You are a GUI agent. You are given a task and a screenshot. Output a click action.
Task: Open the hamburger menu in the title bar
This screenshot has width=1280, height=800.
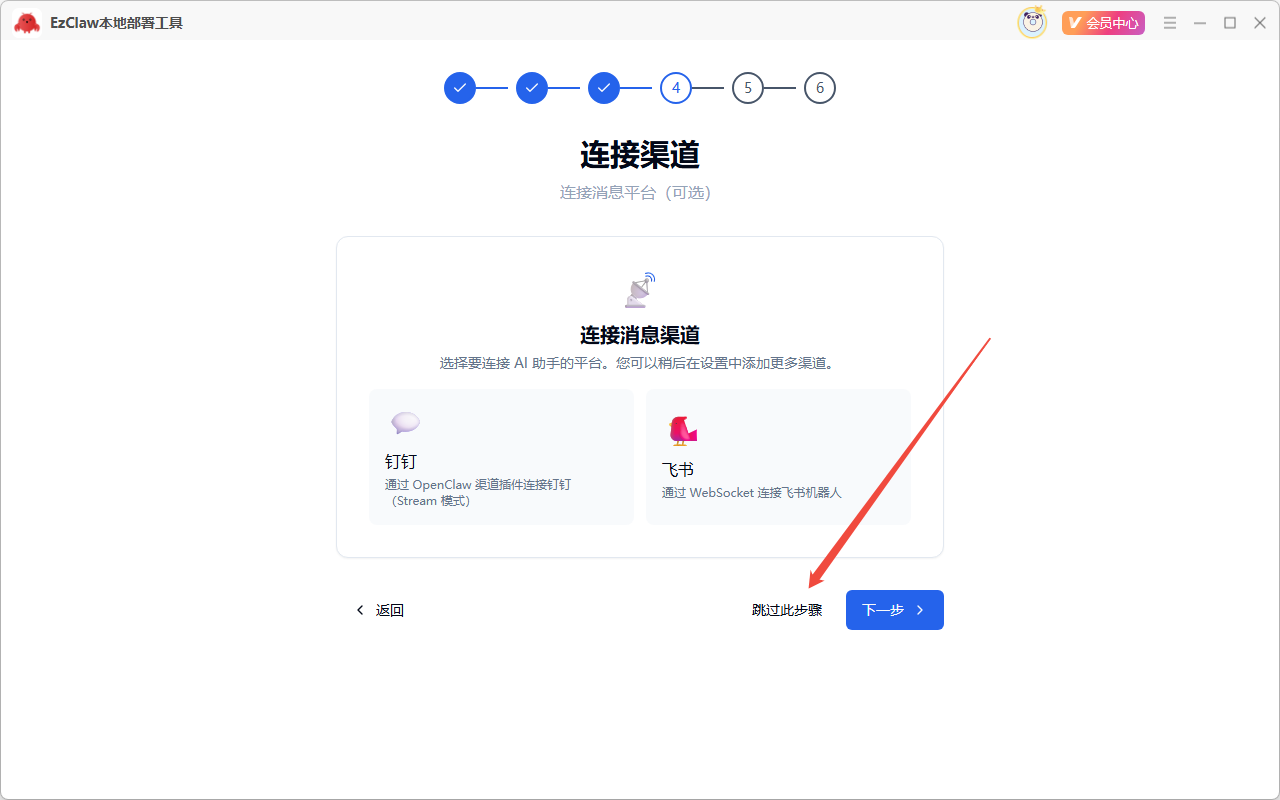[x=1169, y=22]
